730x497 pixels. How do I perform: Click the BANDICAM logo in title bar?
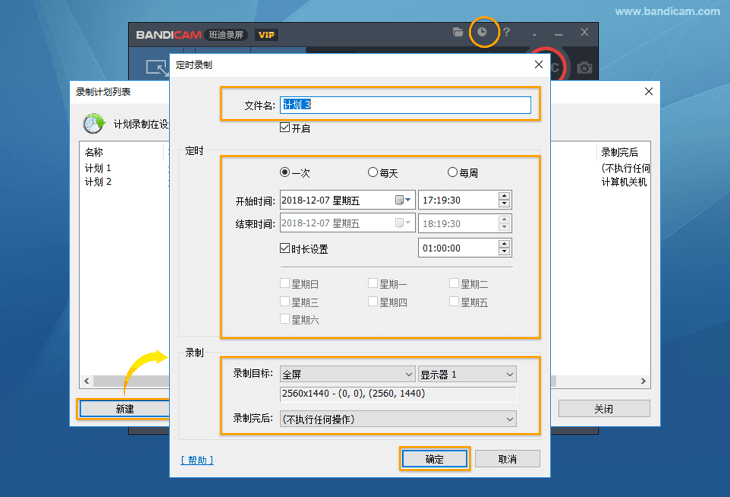point(169,35)
